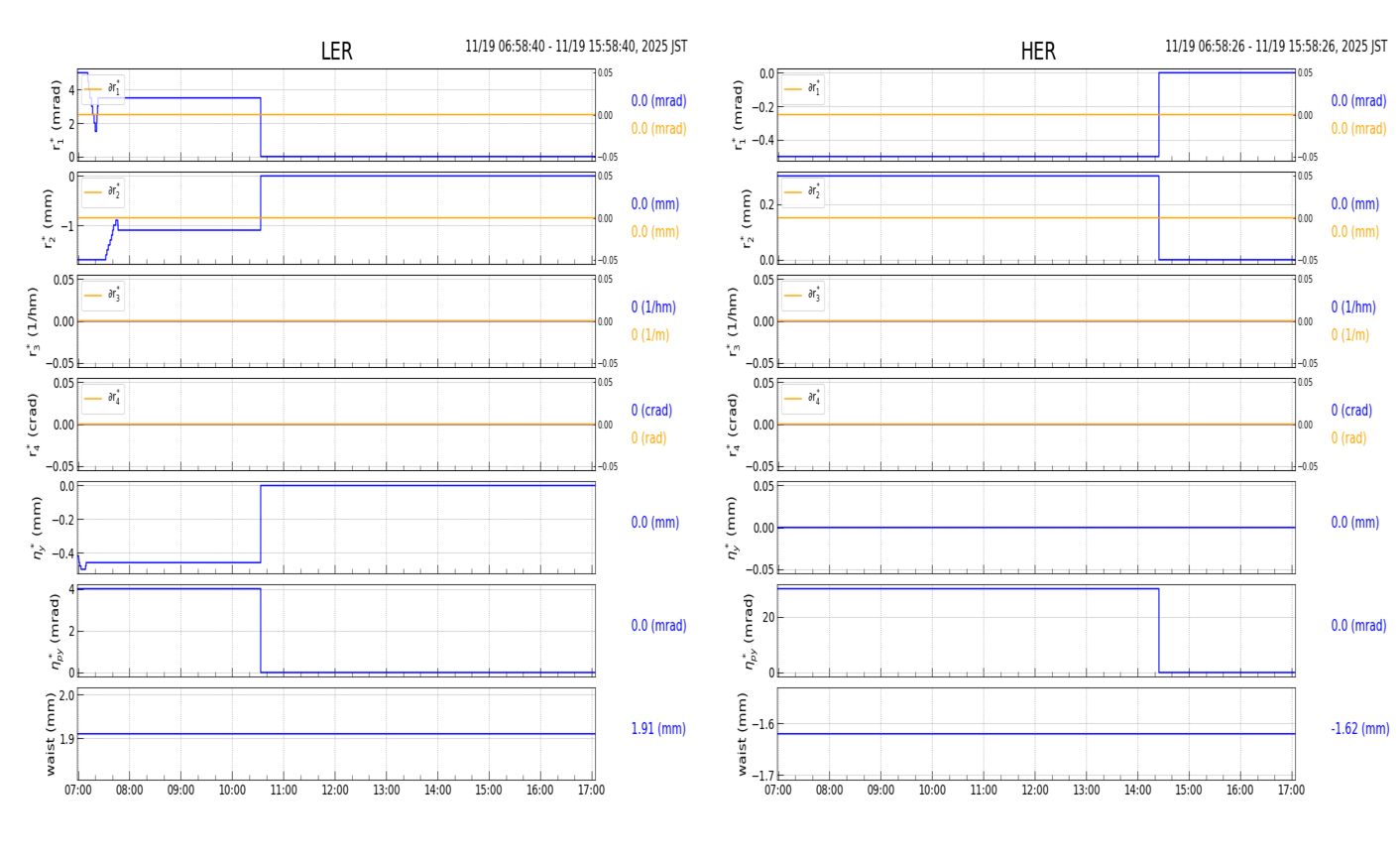Click the ∂r2* legend entry in the HER plot

tap(803, 192)
